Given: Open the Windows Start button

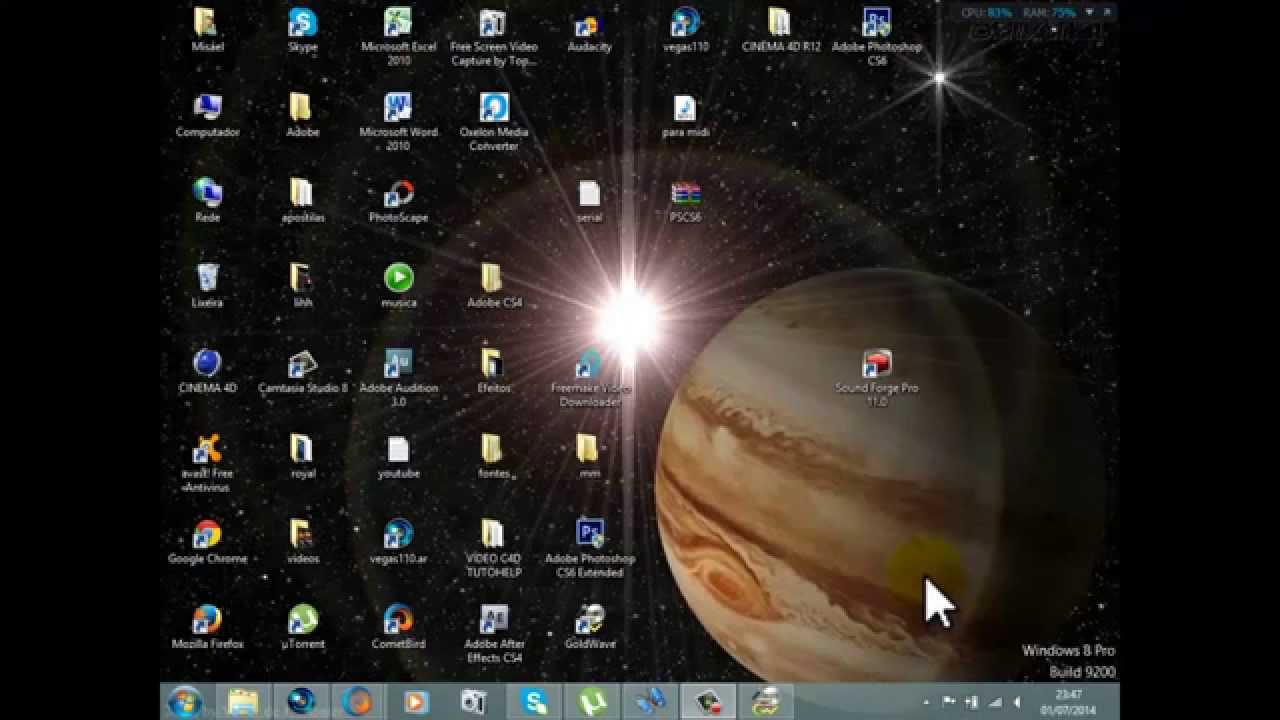Looking at the screenshot, I should pyautogui.click(x=185, y=702).
